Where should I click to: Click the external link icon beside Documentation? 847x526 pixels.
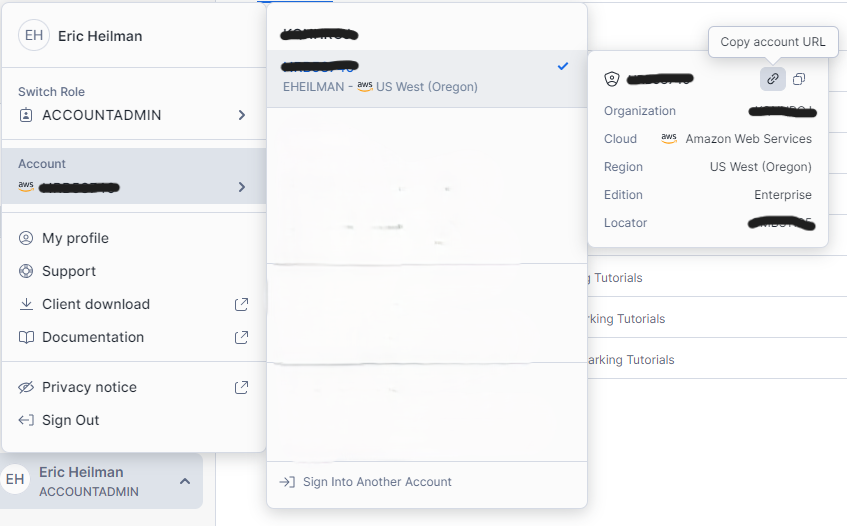(x=241, y=337)
